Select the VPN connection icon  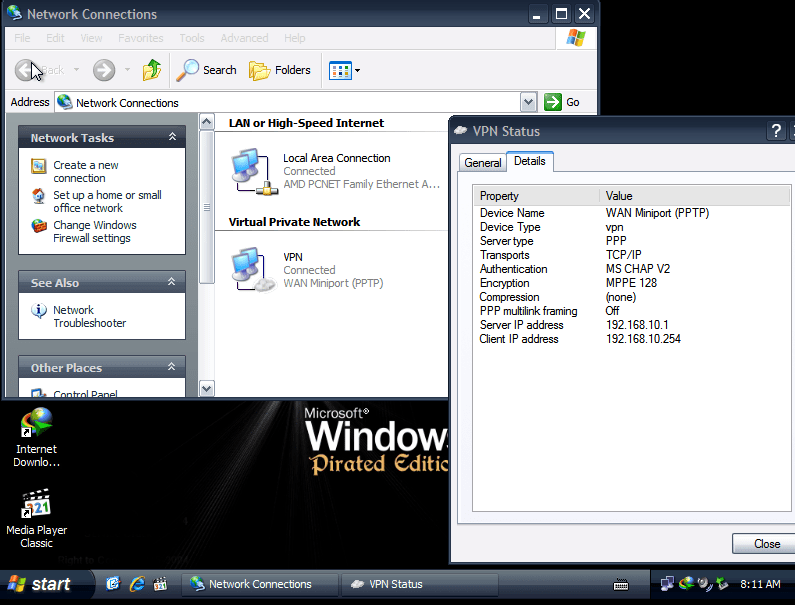254,270
